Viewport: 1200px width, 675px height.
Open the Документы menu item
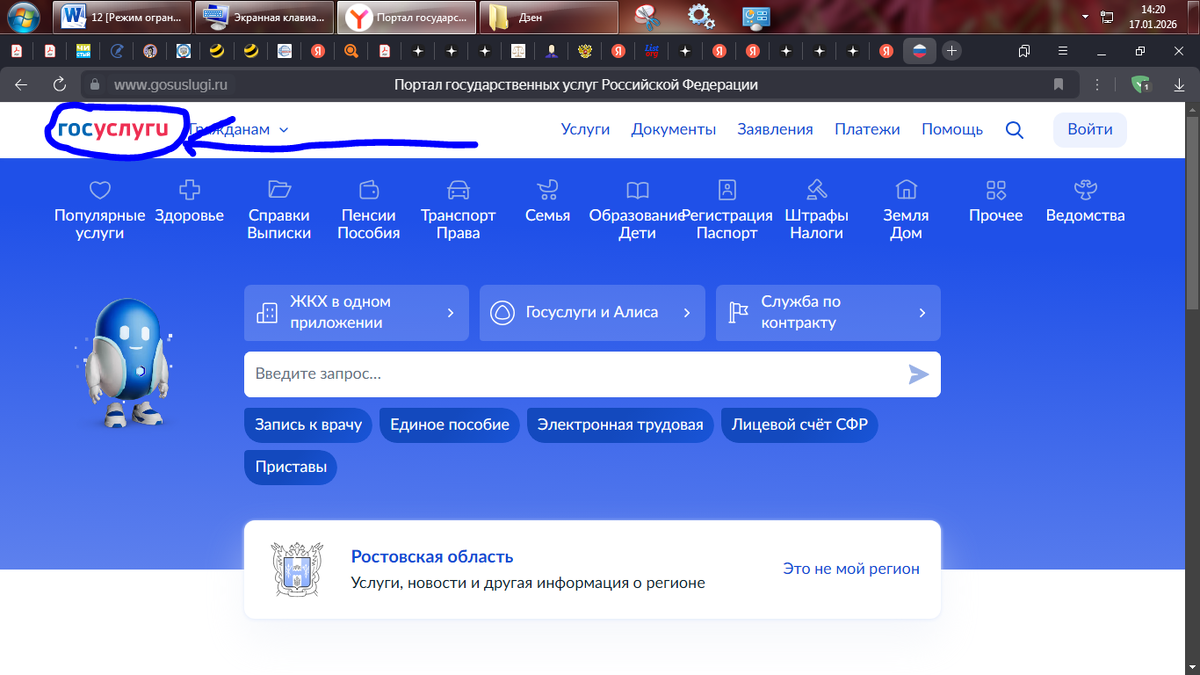674,129
